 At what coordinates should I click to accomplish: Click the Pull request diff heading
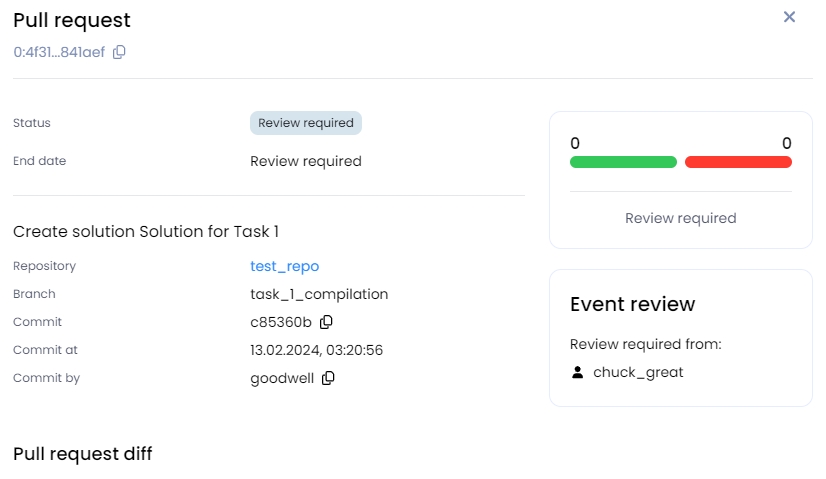[83, 454]
